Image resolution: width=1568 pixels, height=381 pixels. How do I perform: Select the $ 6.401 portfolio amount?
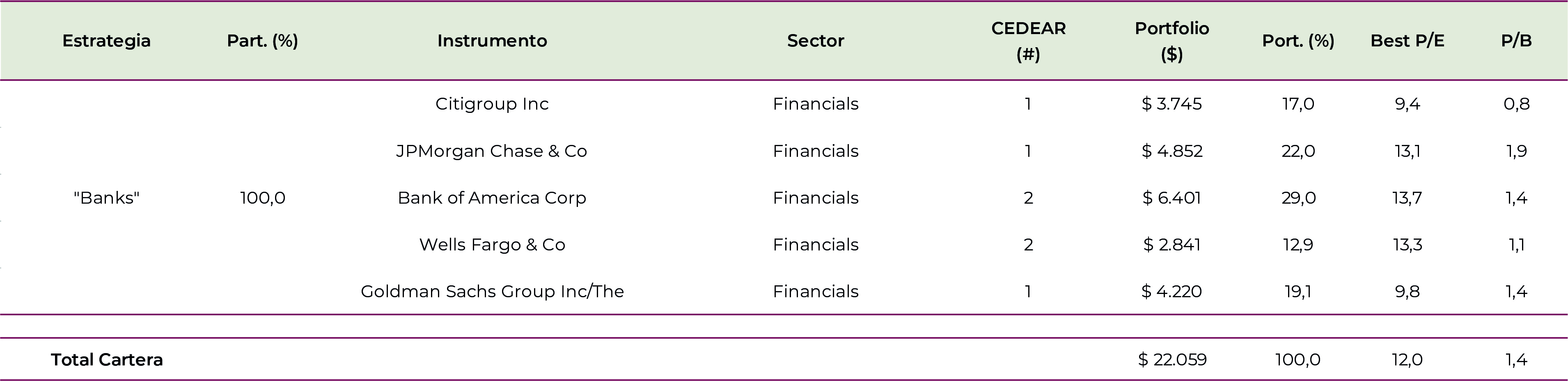click(x=1172, y=198)
